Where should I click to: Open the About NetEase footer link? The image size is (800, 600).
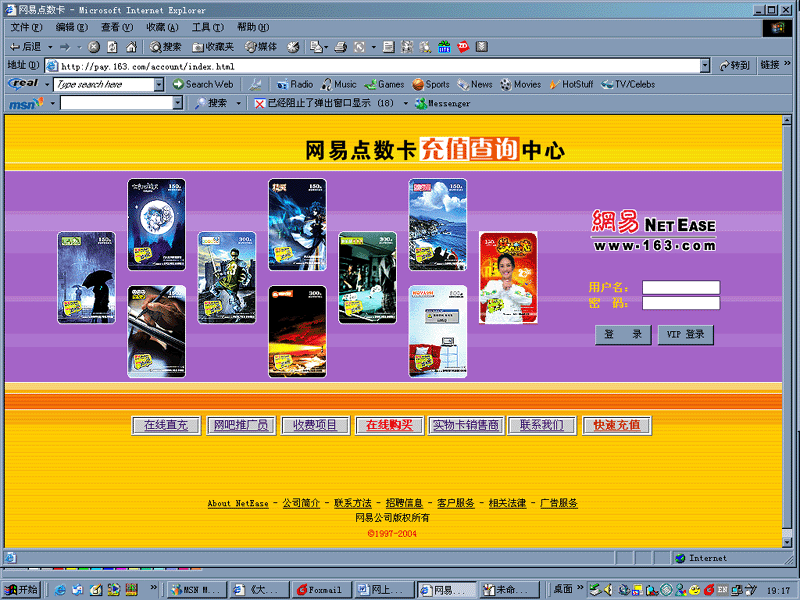pos(238,503)
